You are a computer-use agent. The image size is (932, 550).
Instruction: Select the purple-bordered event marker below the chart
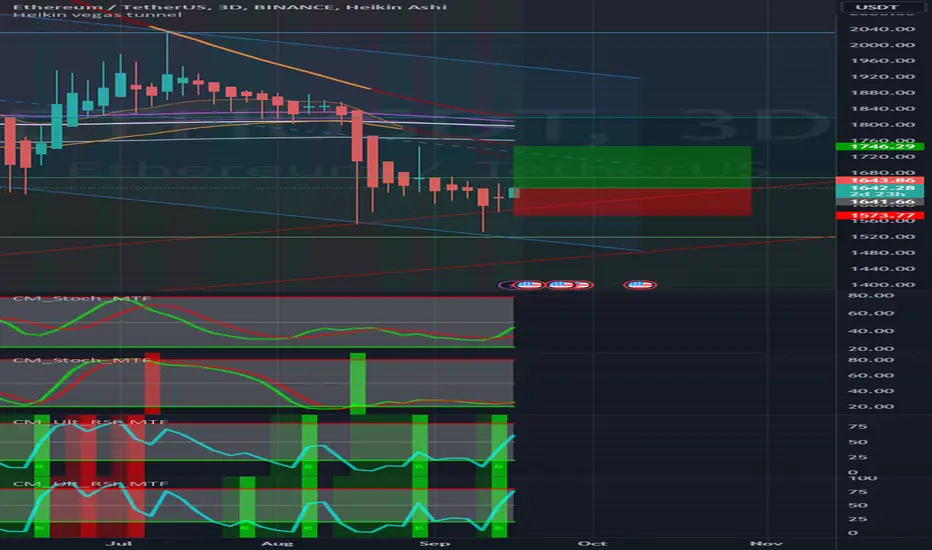point(506,285)
